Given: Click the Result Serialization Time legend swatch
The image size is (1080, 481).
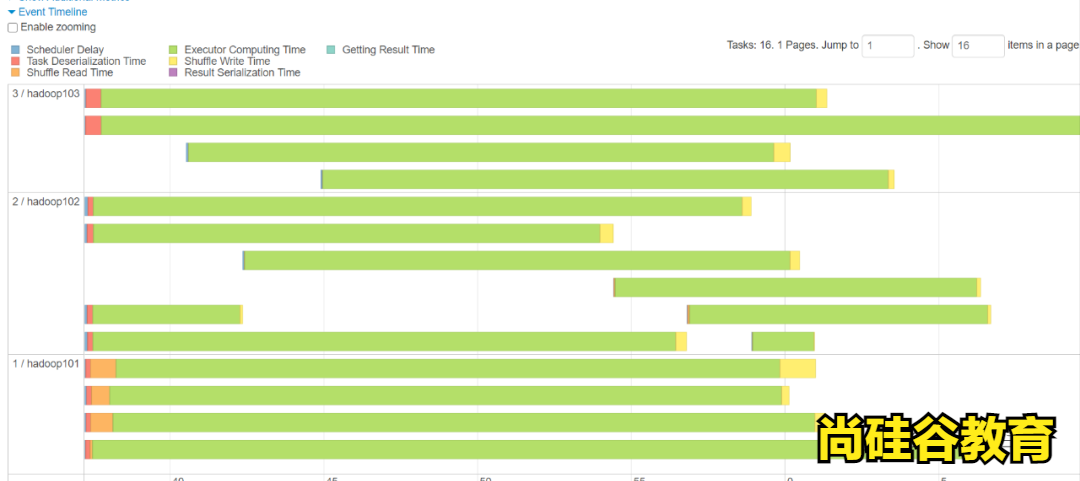Looking at the screenshot, I should point(173,72).
